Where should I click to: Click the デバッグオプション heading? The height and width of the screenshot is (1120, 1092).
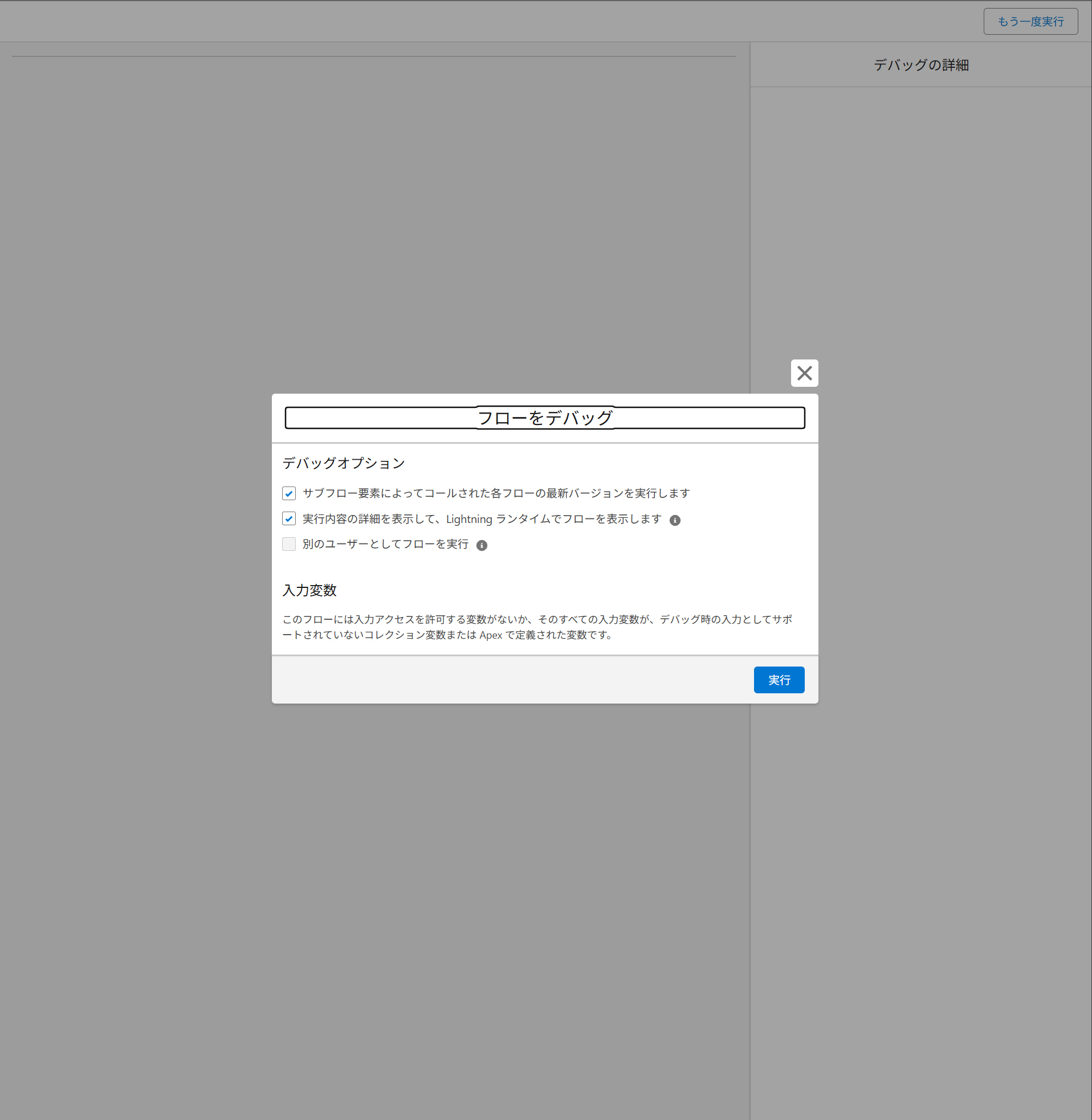(x=344, y=463)
